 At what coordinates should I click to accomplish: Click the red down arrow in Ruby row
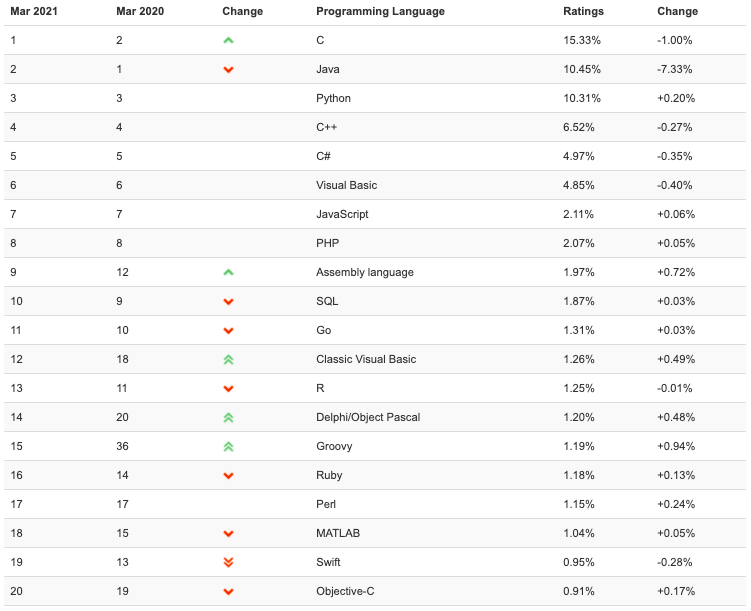coord(228,476)
